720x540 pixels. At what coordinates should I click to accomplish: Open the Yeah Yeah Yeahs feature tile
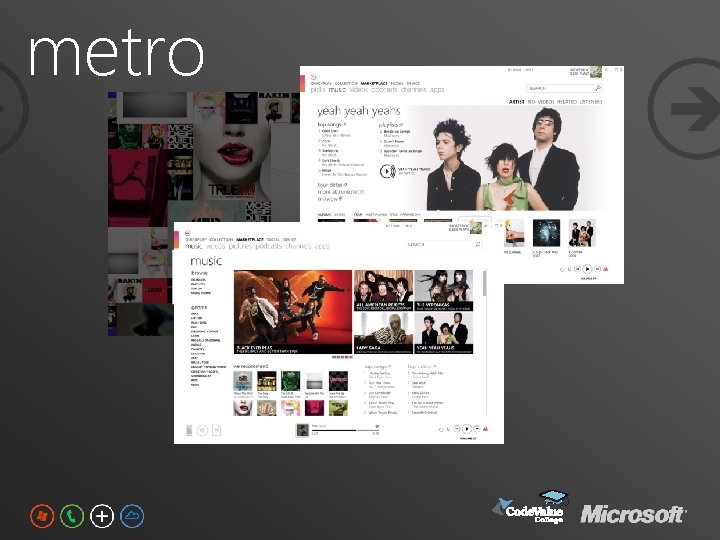pyautogui.click(x=444, y=333)
